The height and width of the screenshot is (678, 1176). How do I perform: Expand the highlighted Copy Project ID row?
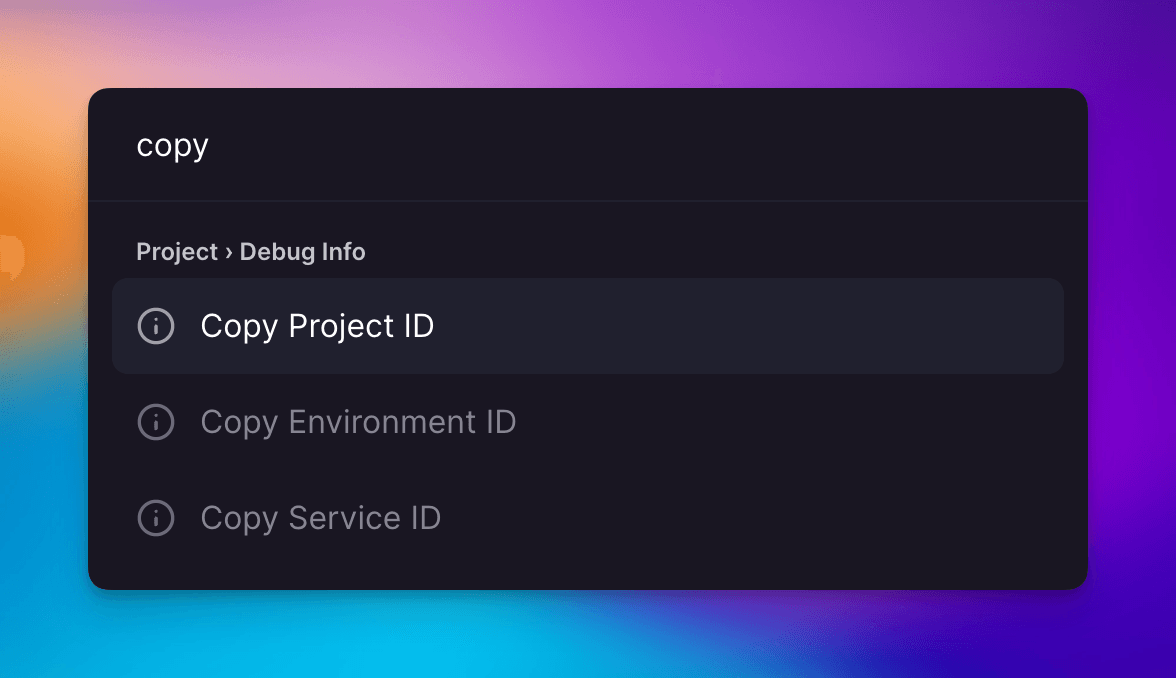pos(588,326)
